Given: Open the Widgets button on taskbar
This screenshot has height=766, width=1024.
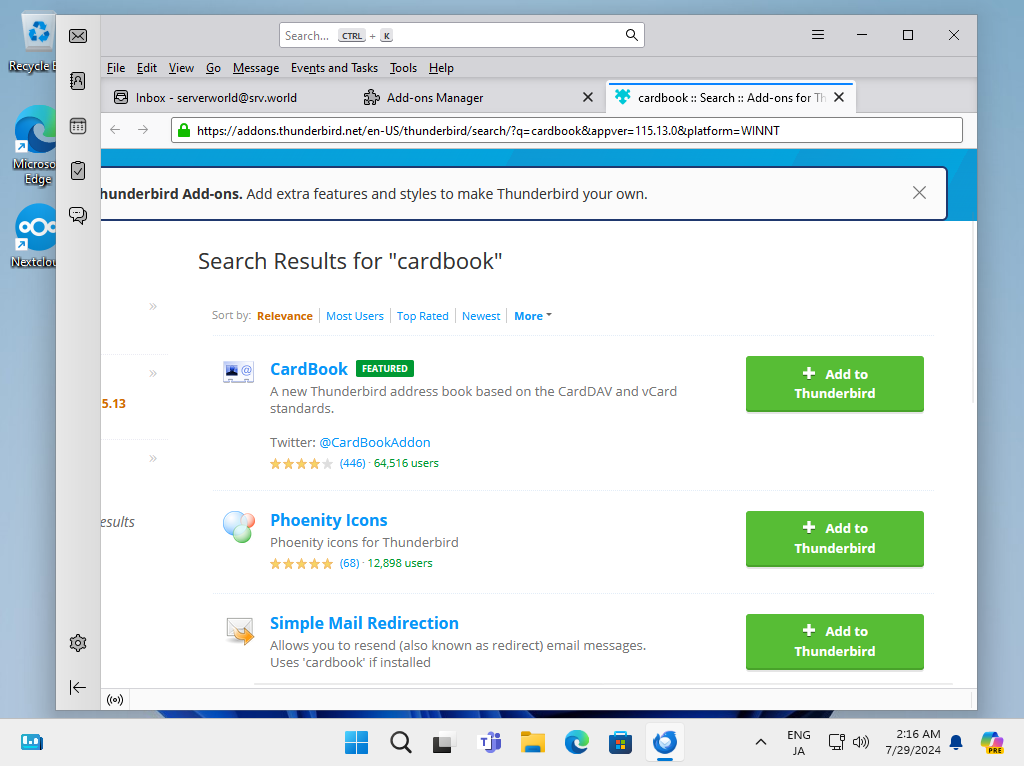Looking at the screenshot, I should [x=31, y=742].
